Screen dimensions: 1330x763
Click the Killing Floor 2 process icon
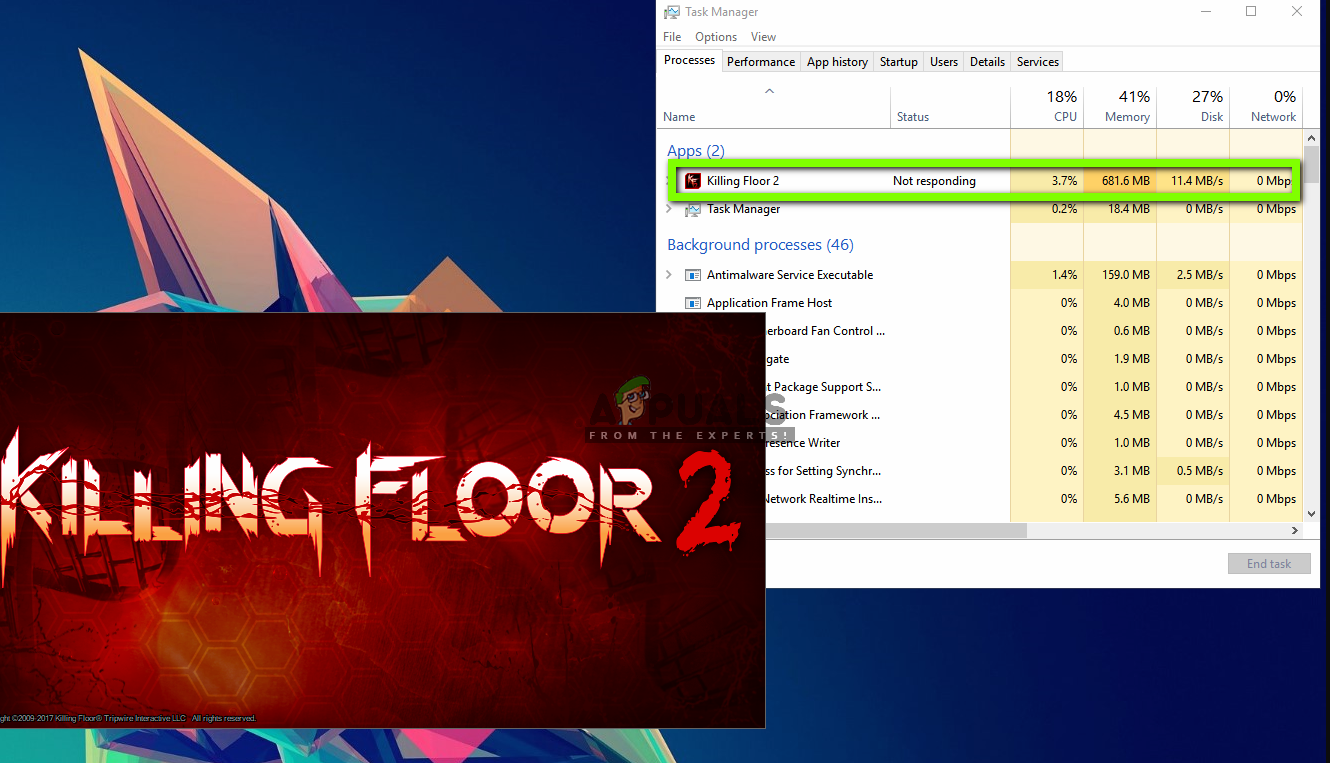click(x=692, y=181)
